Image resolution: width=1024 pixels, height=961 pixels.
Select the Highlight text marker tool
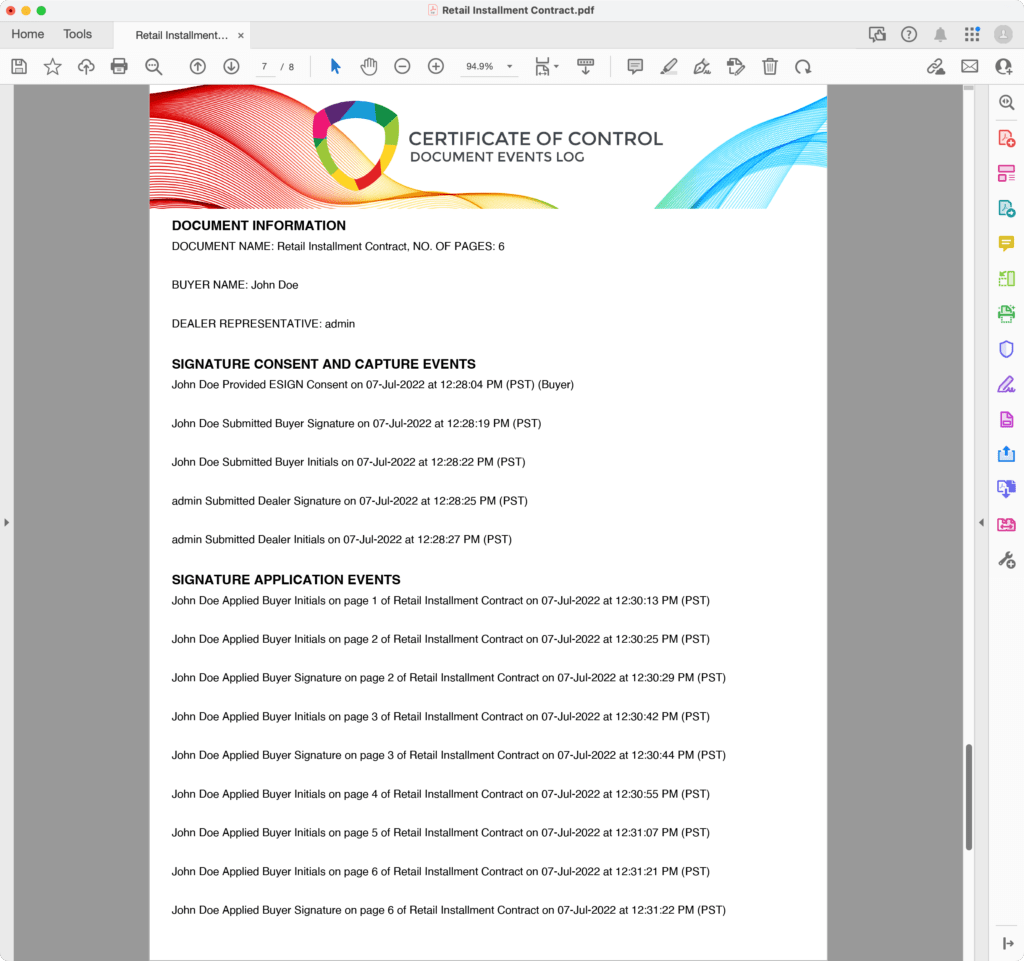[669, 66]
